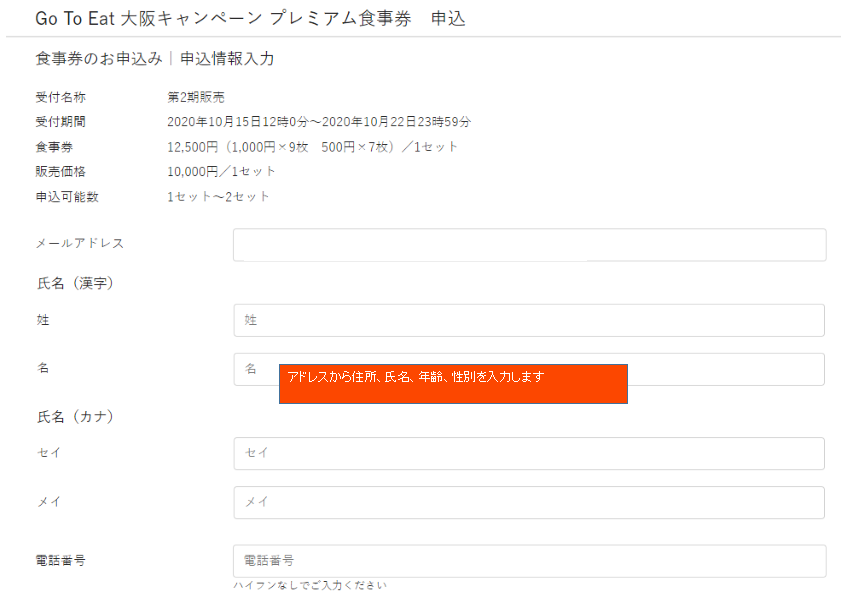This screenshot has width=841, height=600.
Task: Click the 第2期販売 value text
Action: [196, 97]
